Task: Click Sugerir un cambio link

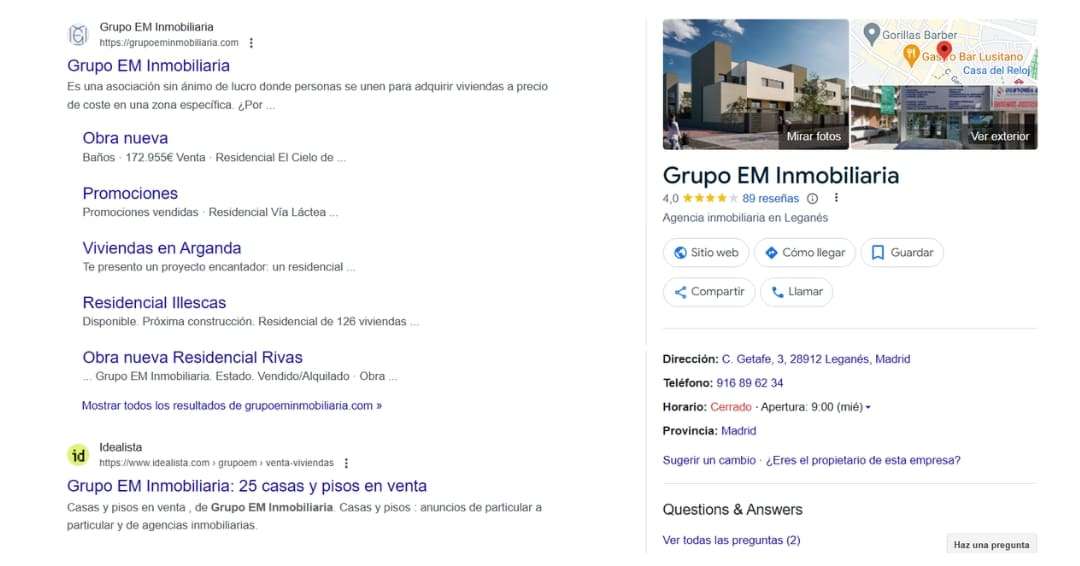Action: [709, 460]
